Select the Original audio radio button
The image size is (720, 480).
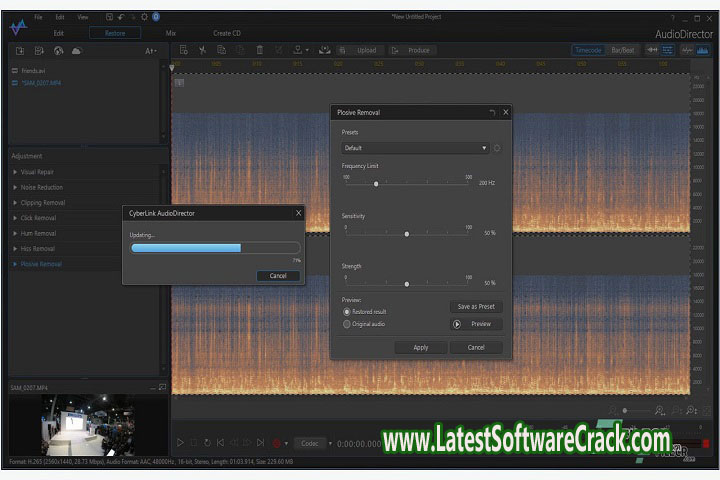click(347, 324)
